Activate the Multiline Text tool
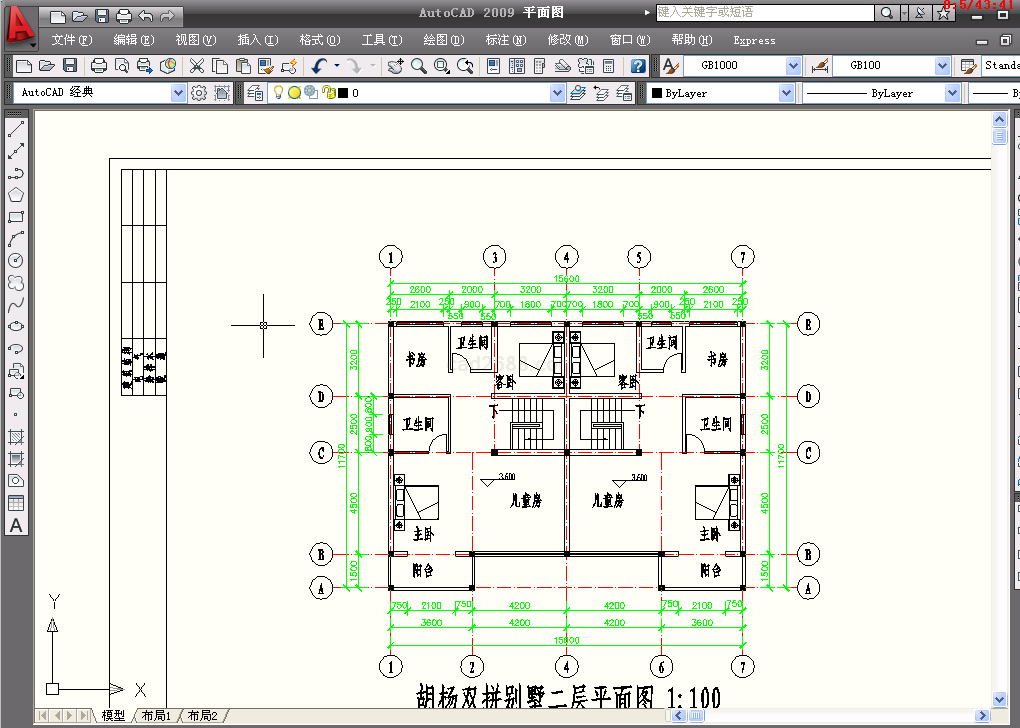1020x728 pixels. pyautogui.click(x=16, y=525)
